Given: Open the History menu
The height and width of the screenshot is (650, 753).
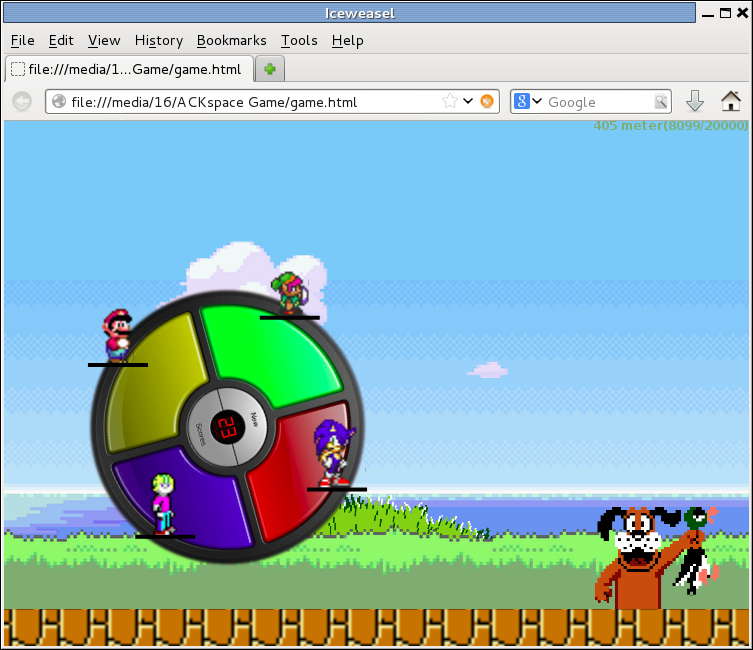Looking at the screenshot, I should [x=158, y=40].
